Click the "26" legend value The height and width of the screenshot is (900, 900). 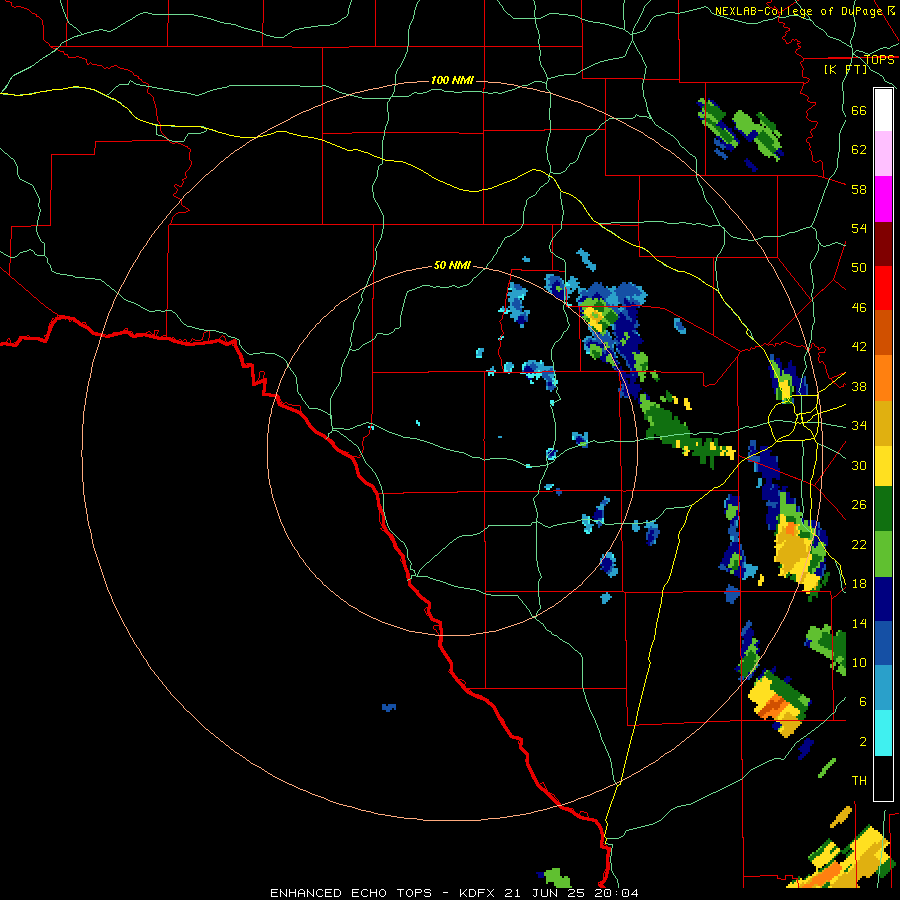point(859,505)
